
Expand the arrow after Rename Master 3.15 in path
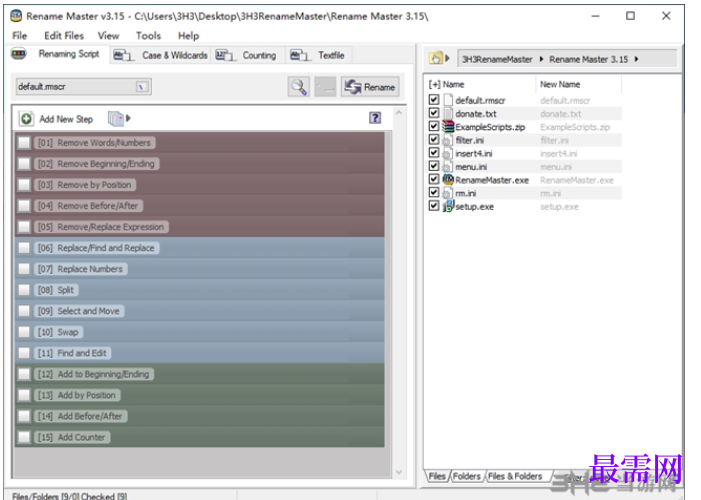point(636,59)
